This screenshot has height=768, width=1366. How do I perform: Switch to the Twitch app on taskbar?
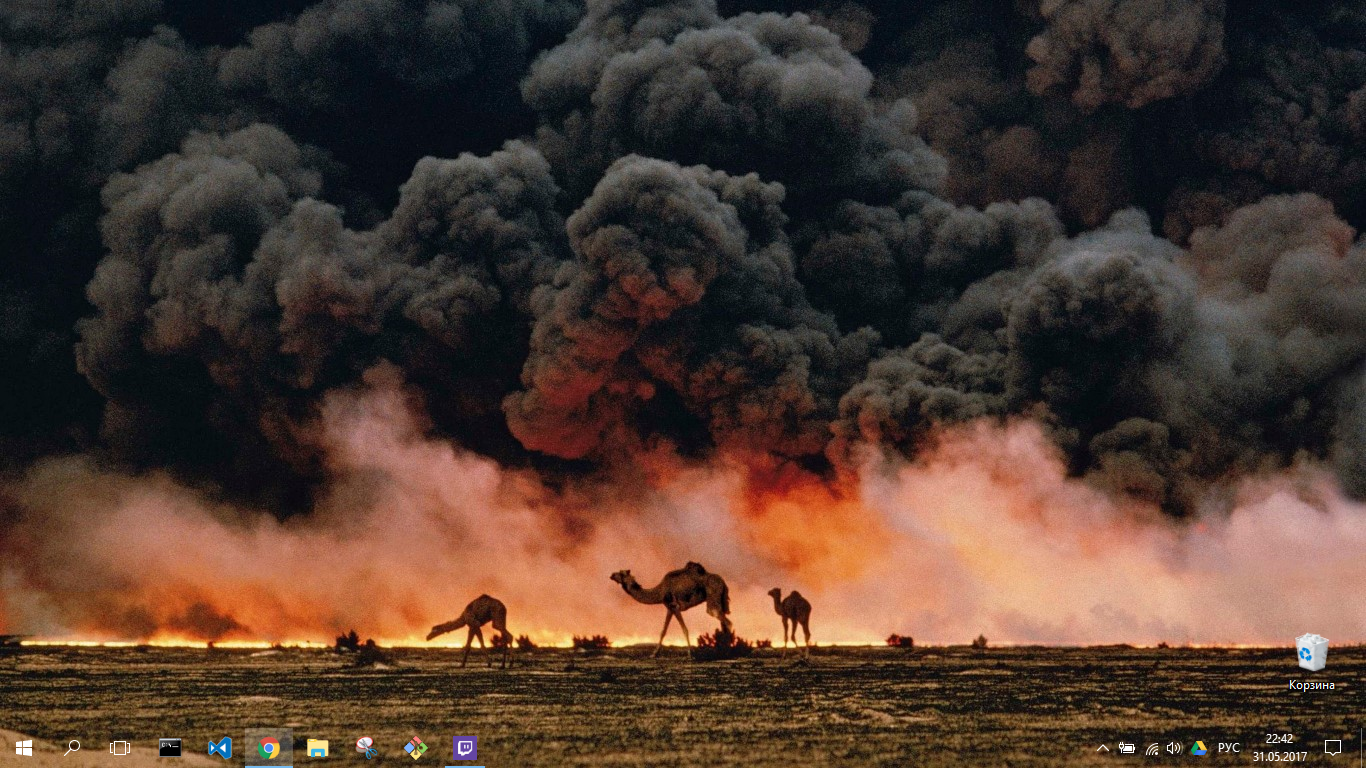(465, 747)
